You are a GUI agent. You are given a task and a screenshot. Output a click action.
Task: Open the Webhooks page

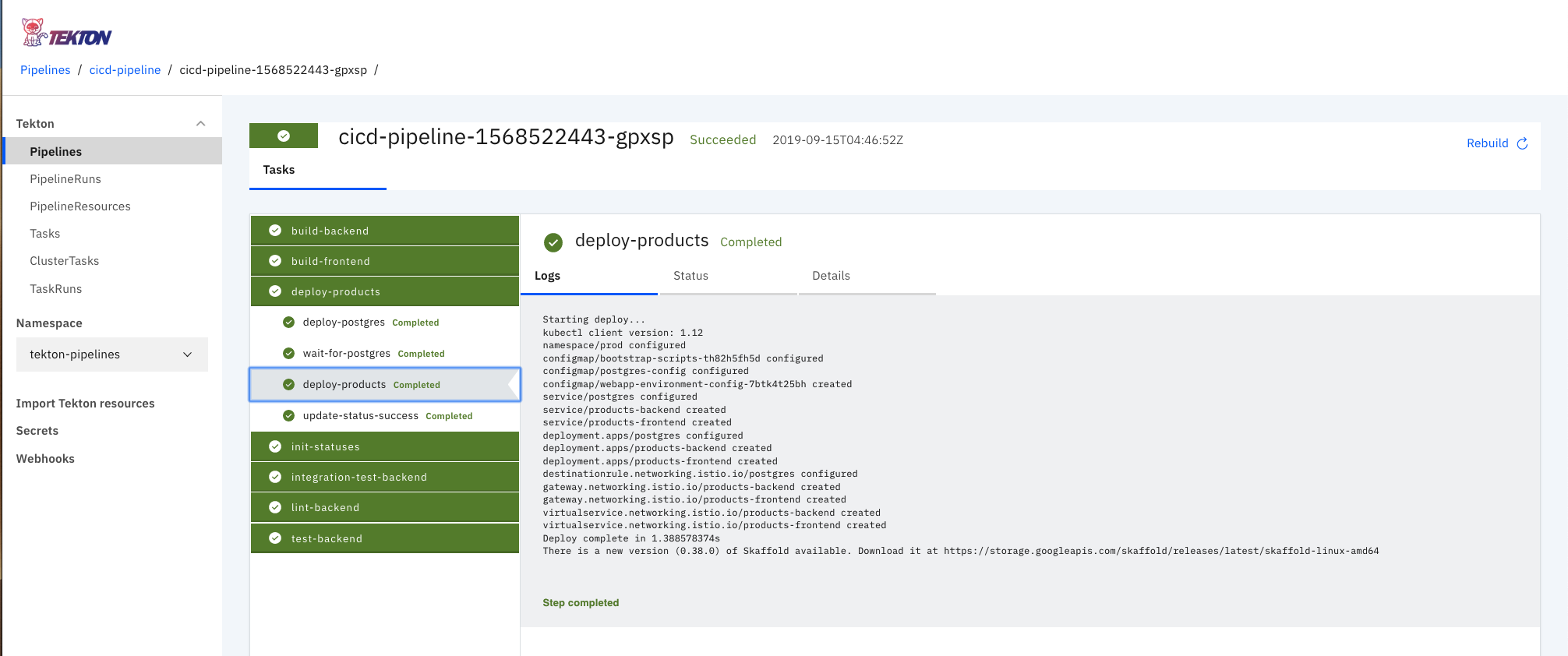click(45, 459)
